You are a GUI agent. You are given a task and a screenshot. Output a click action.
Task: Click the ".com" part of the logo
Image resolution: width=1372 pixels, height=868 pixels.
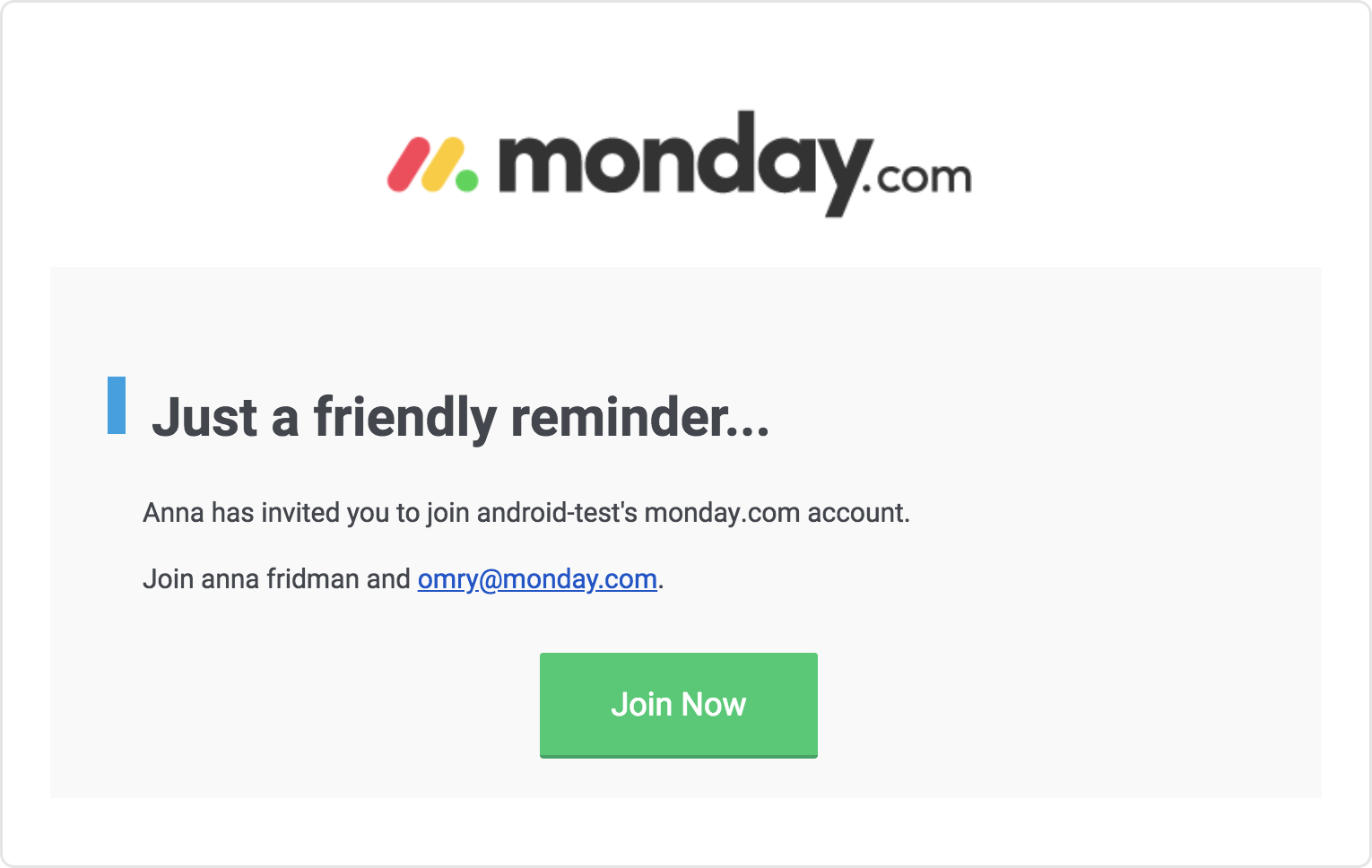point(916,178)
